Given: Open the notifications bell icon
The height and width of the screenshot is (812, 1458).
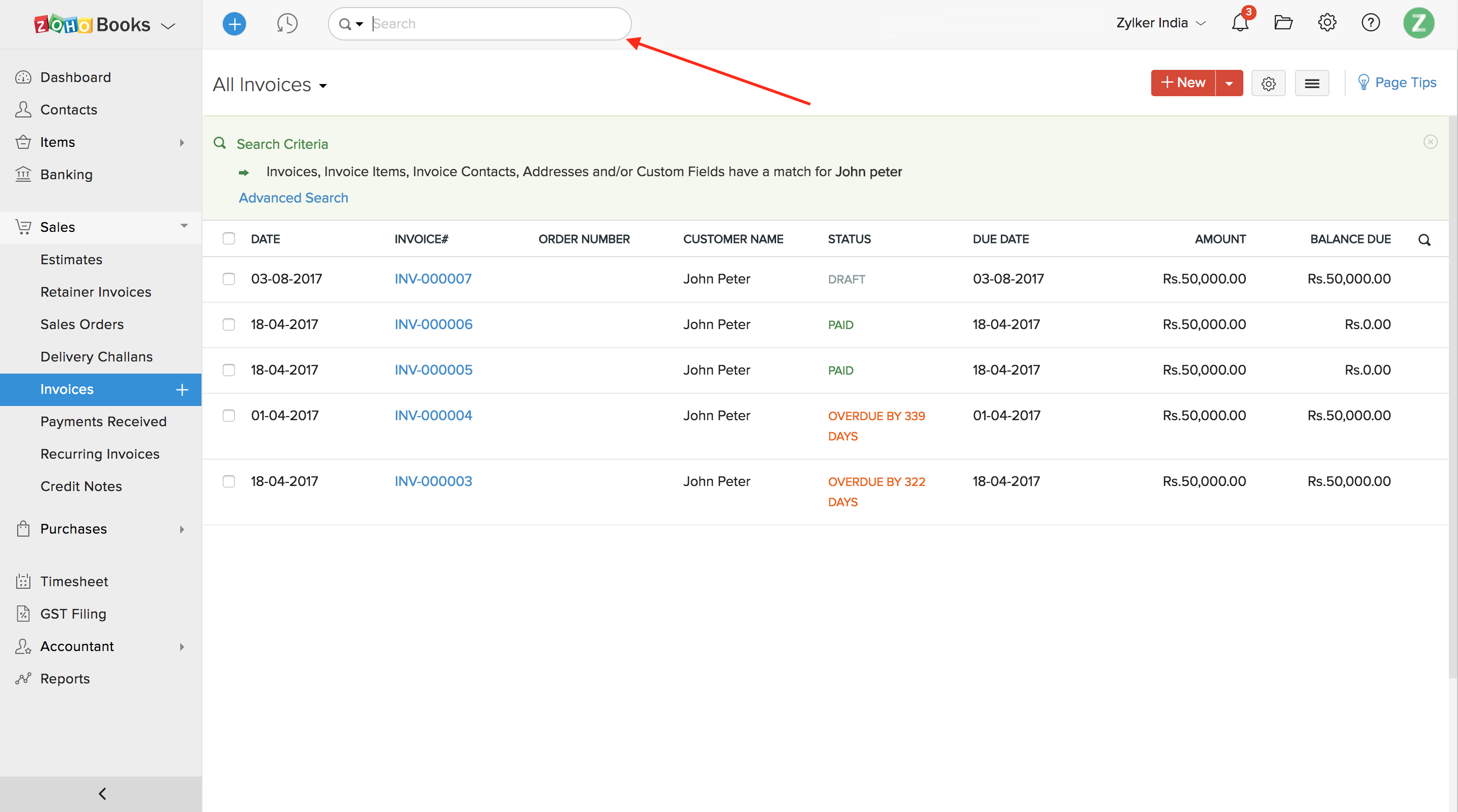Looking at the screenshot, I should [x=1239, y=23].
